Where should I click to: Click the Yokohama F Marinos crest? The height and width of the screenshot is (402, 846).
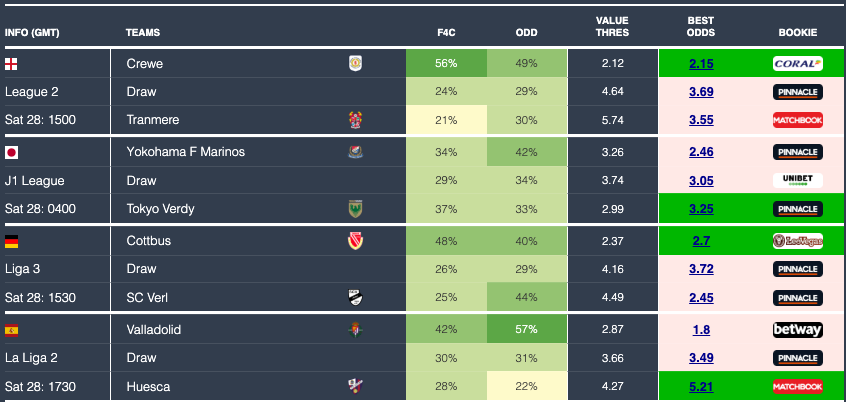point(355,152)
